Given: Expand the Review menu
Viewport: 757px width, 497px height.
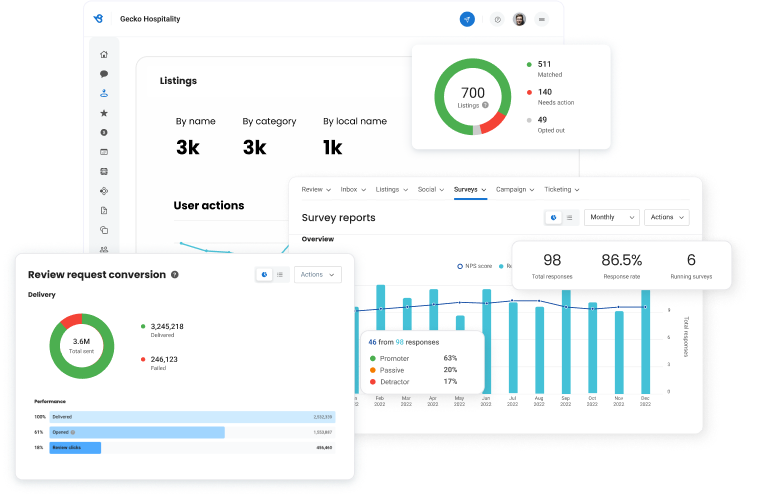Looking at the screenshot, I should tap(316, 189).
